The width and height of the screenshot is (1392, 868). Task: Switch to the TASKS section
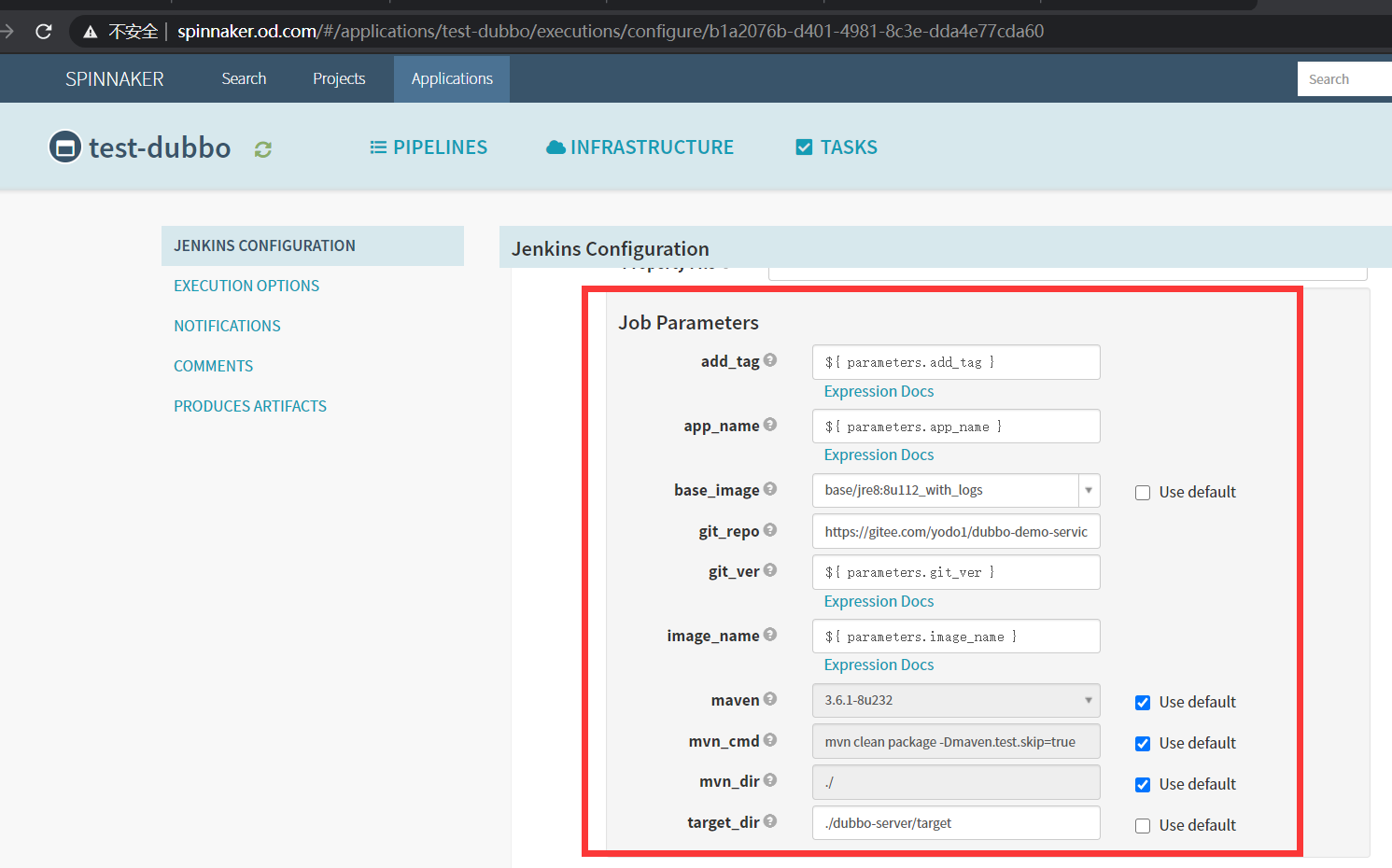pyautogui.click(x=837, y=147)
